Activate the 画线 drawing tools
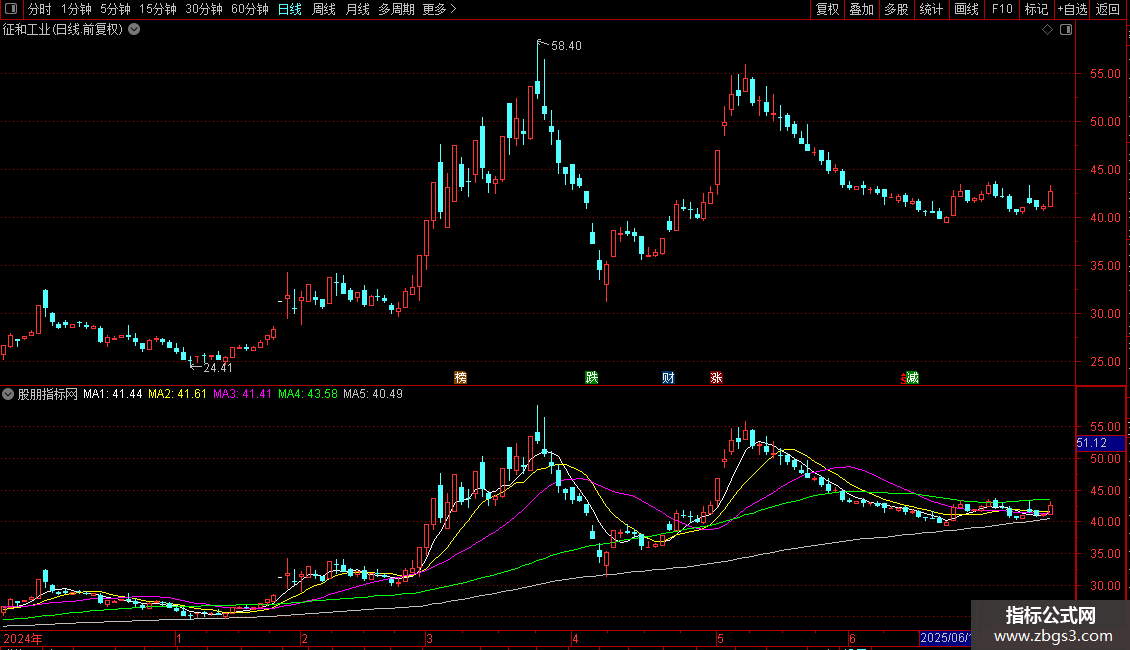 click(x=966, y=9)
